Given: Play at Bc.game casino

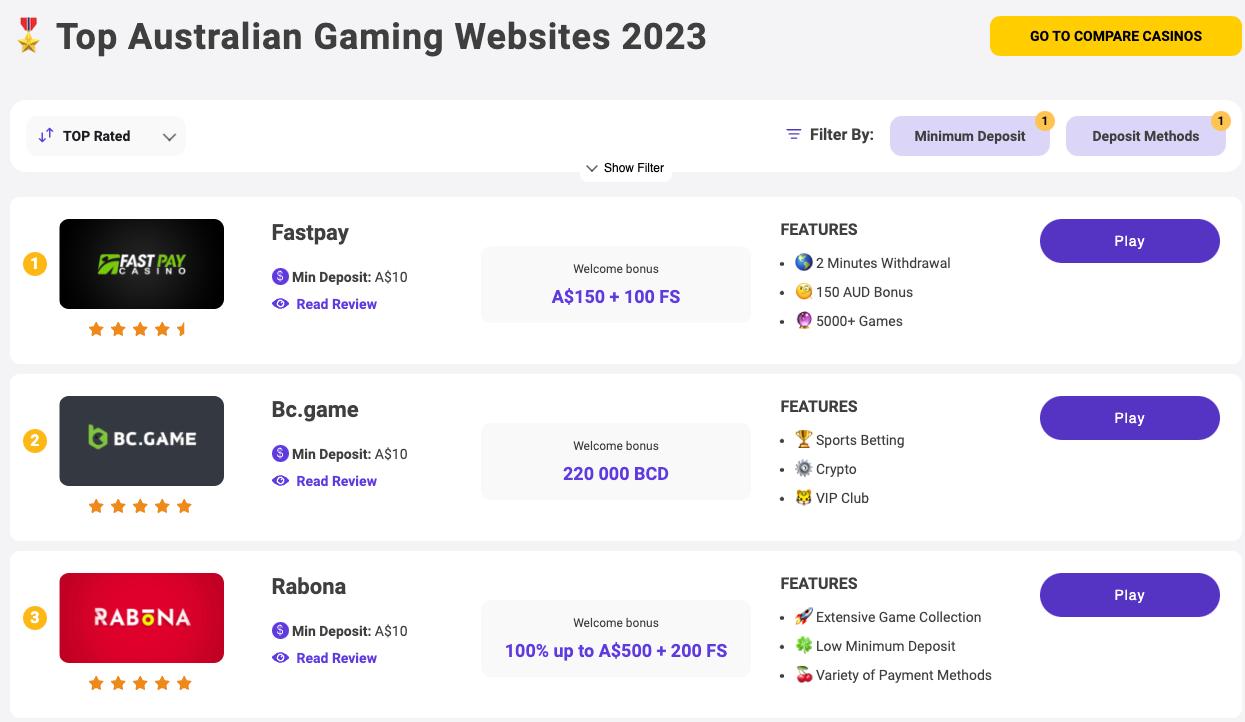Looking at the screenshot, I should tap(1130, 418).
